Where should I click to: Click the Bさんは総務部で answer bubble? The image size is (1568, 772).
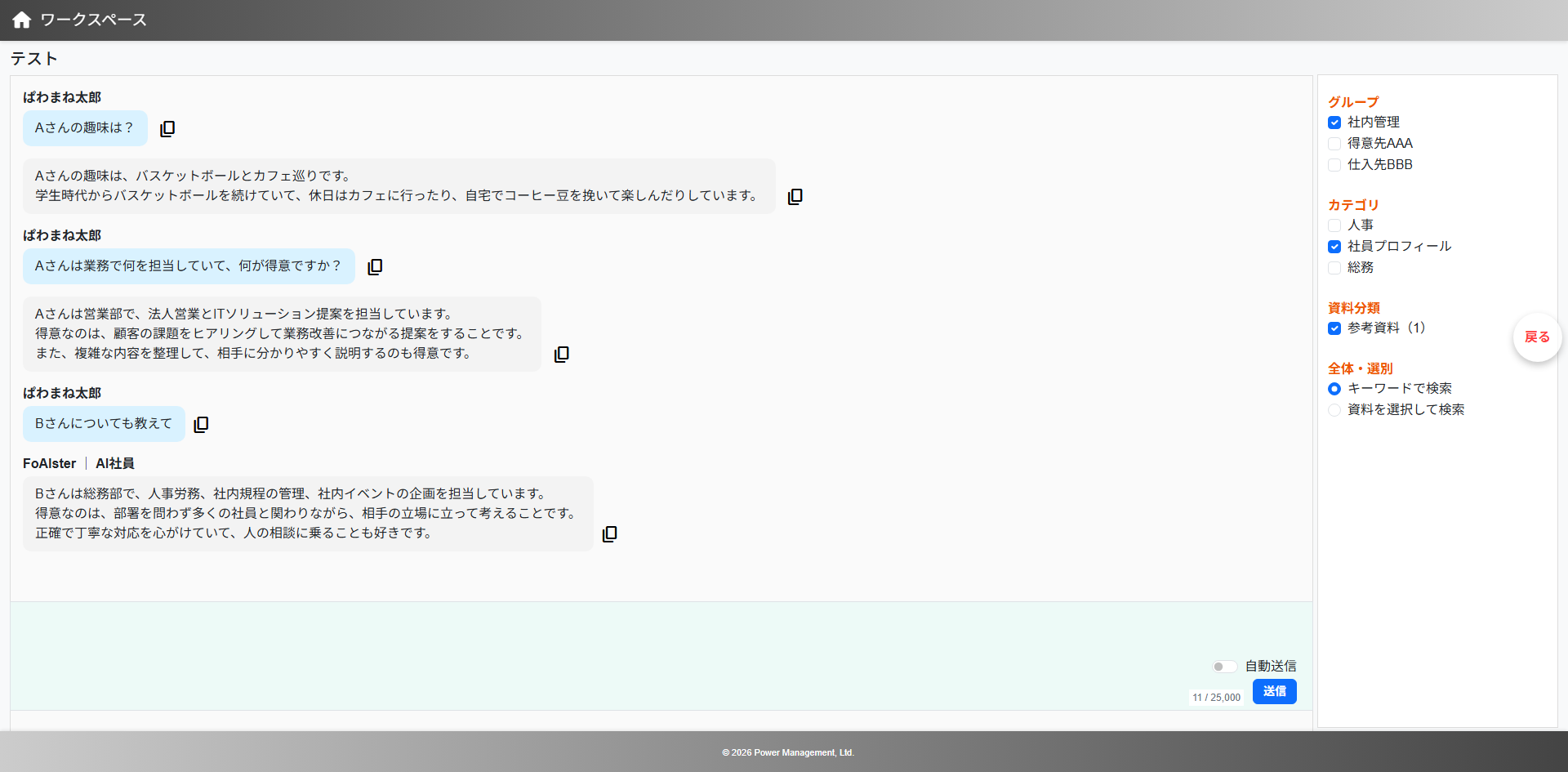(308, 514)
